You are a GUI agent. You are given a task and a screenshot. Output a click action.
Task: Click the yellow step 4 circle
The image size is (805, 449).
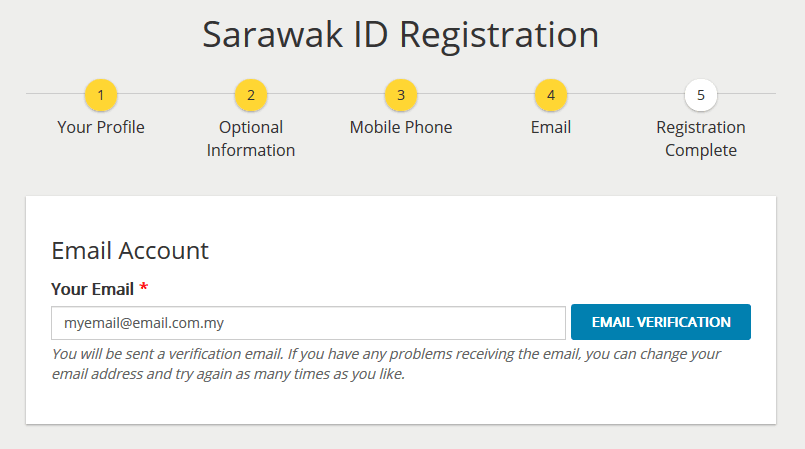[551, 95]
